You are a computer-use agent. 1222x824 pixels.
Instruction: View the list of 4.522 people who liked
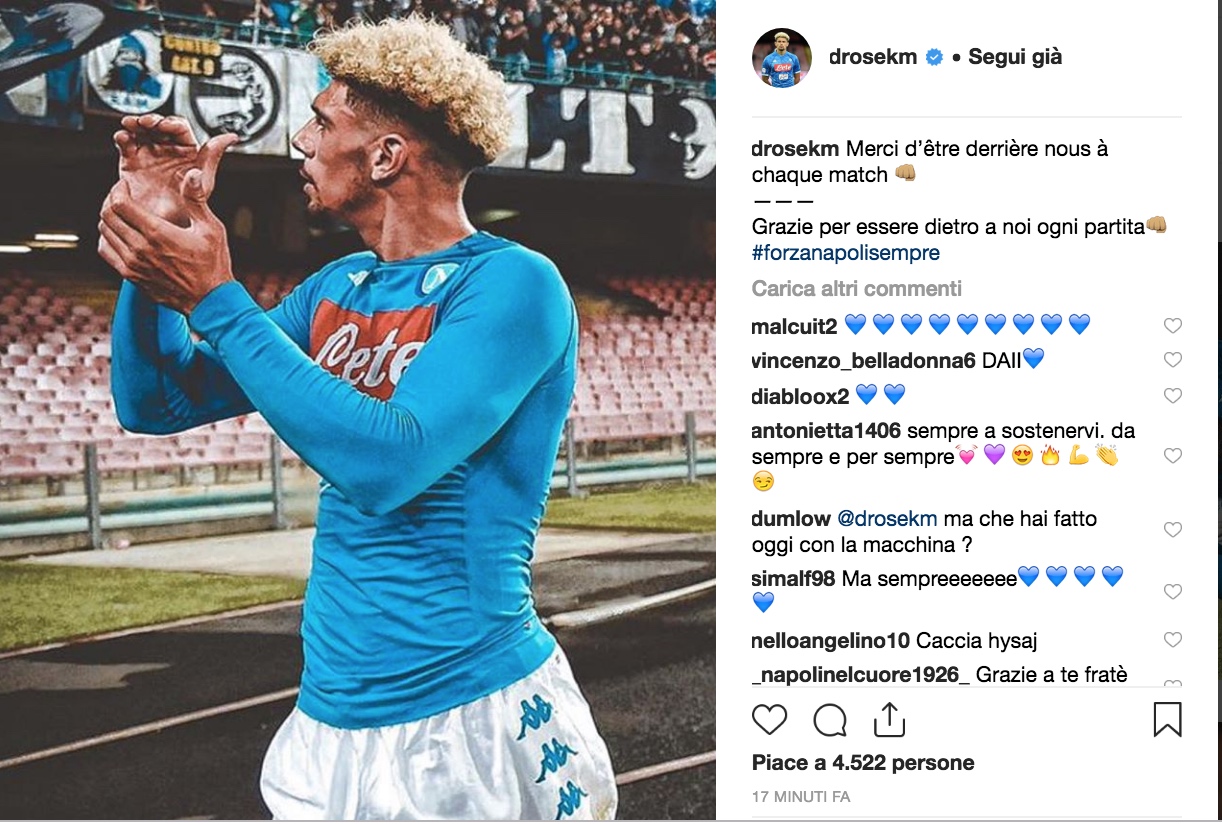pyautogui.click(x=863, y=763)
